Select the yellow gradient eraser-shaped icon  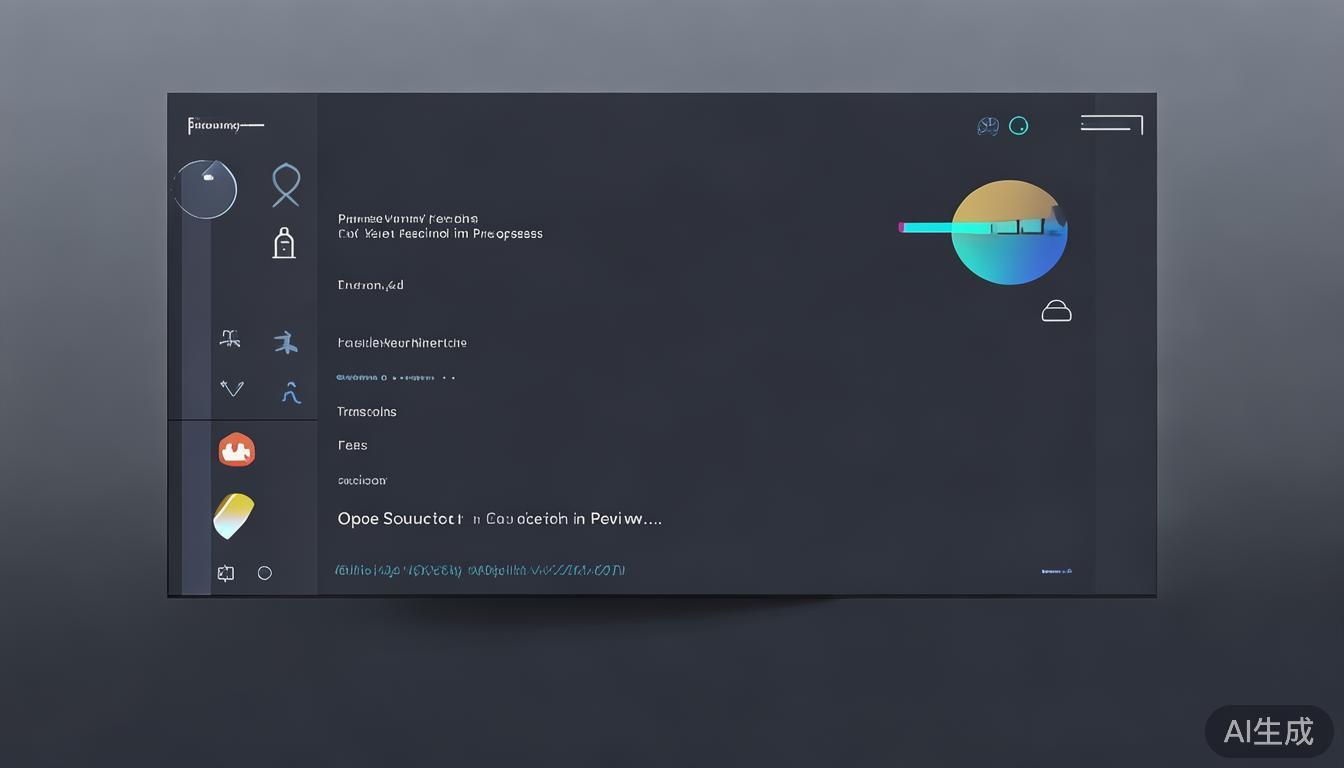(234, 515)
